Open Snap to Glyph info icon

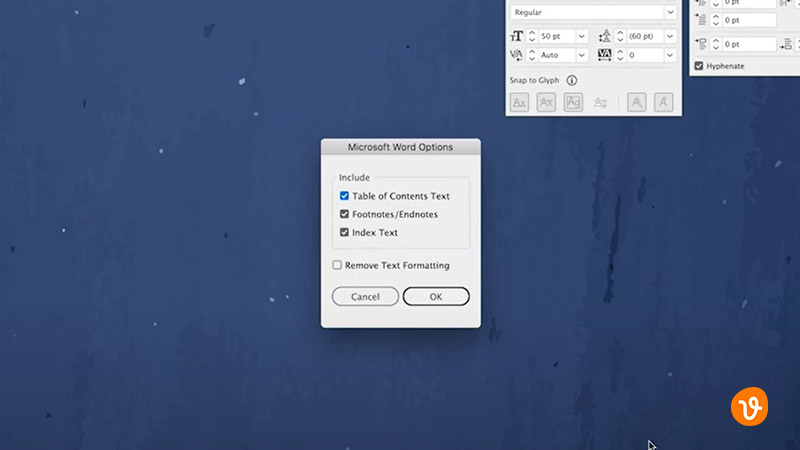(572, 80)
